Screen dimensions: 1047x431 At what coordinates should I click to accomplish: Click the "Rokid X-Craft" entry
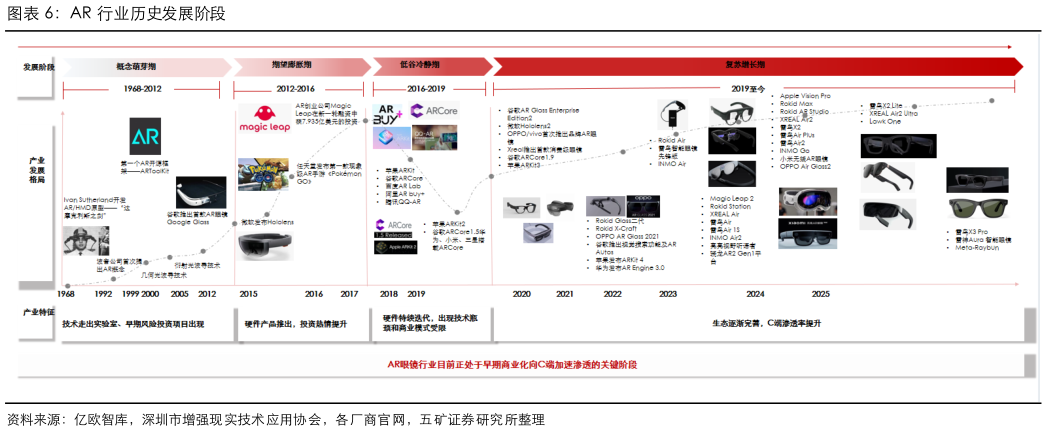point(617,229)
